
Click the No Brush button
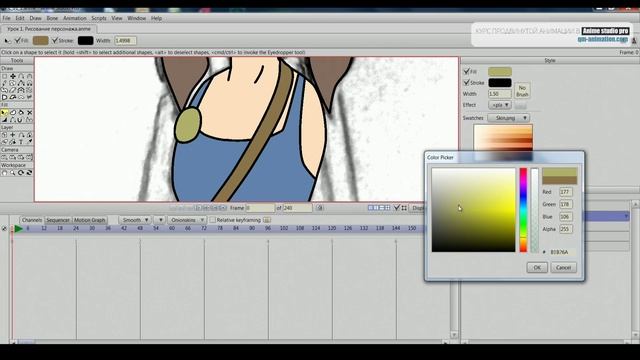click(x=522, y=91)
